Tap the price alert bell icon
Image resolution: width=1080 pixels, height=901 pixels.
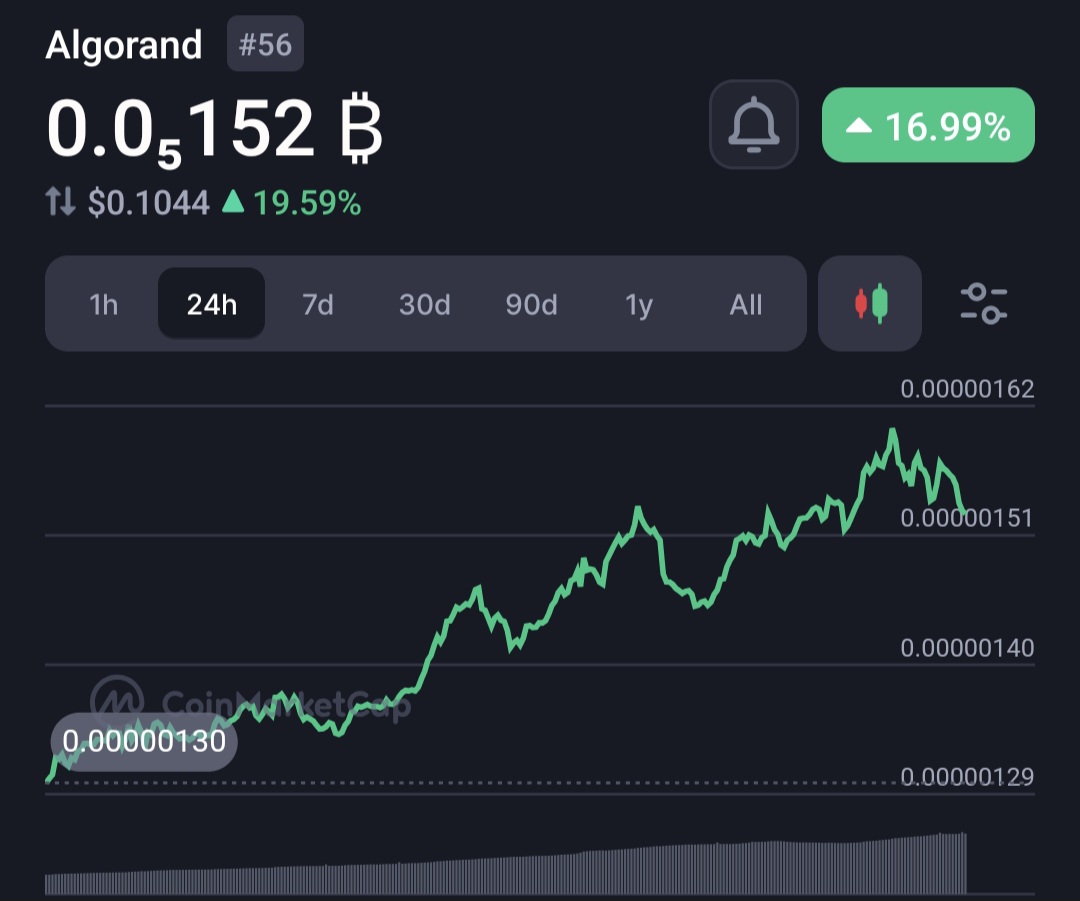point(753,124)
